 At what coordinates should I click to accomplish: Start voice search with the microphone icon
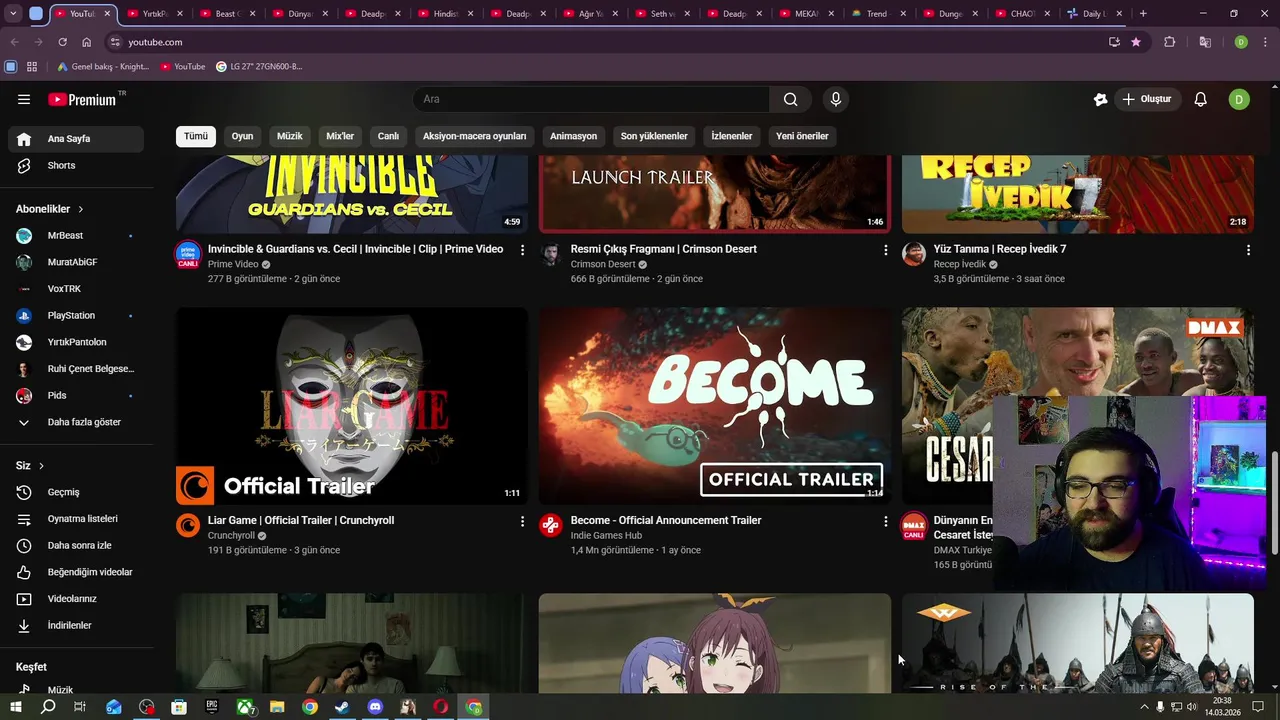[836, 99]
